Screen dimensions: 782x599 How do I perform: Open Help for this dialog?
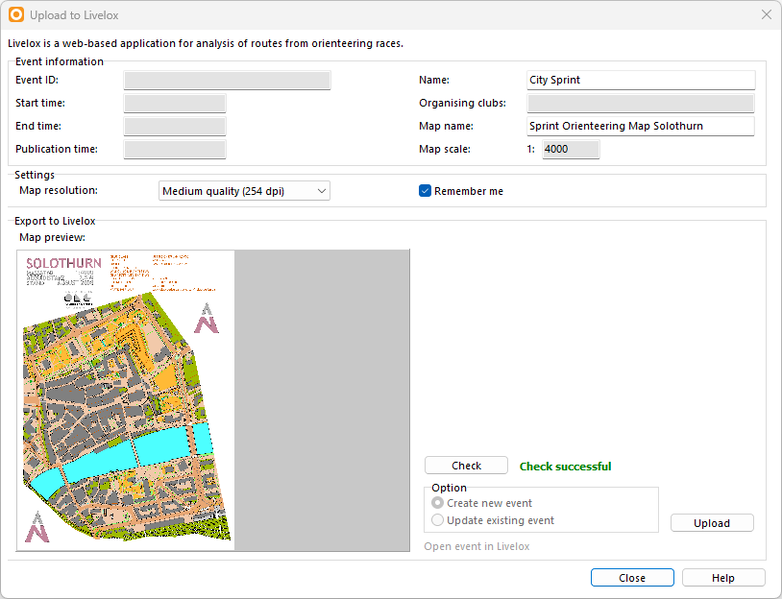click(723, 578)
